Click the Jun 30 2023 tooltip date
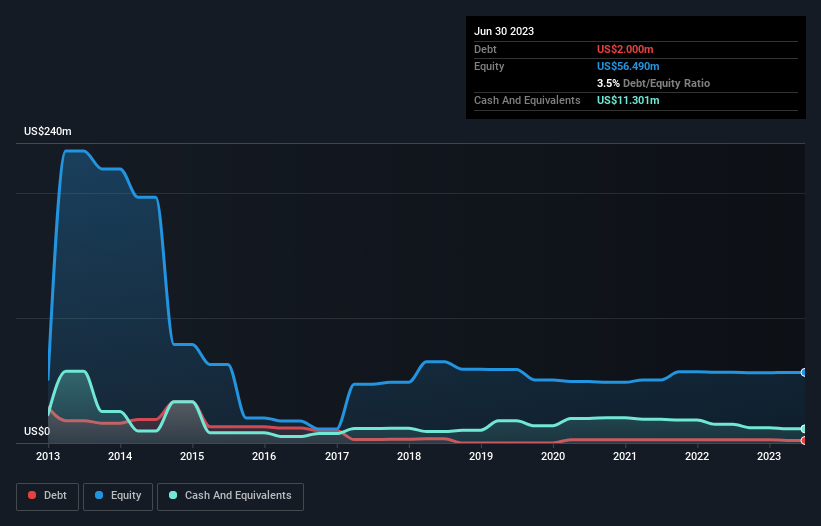 [504, 31]
